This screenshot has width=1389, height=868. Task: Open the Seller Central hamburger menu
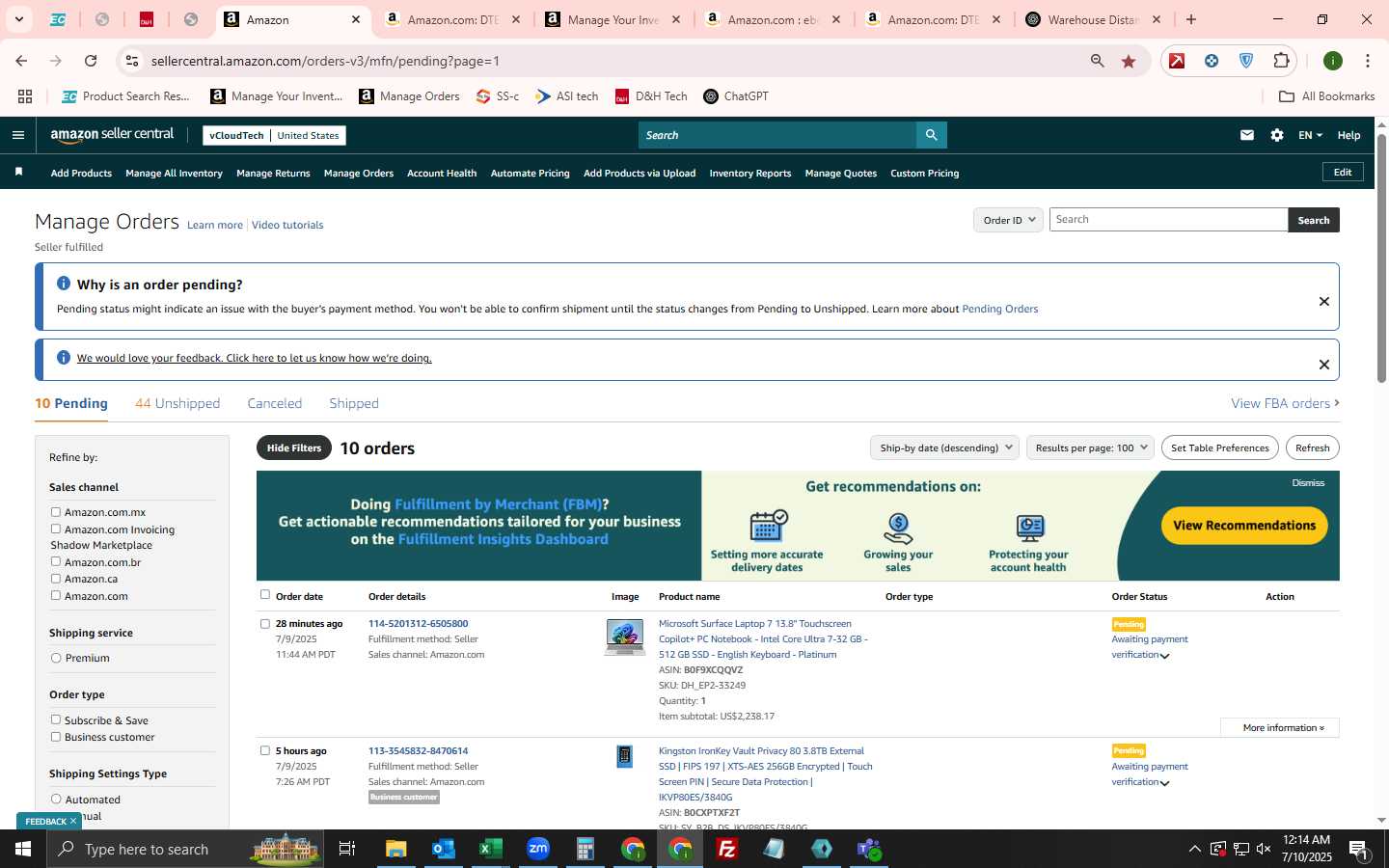tap(17, 135)
